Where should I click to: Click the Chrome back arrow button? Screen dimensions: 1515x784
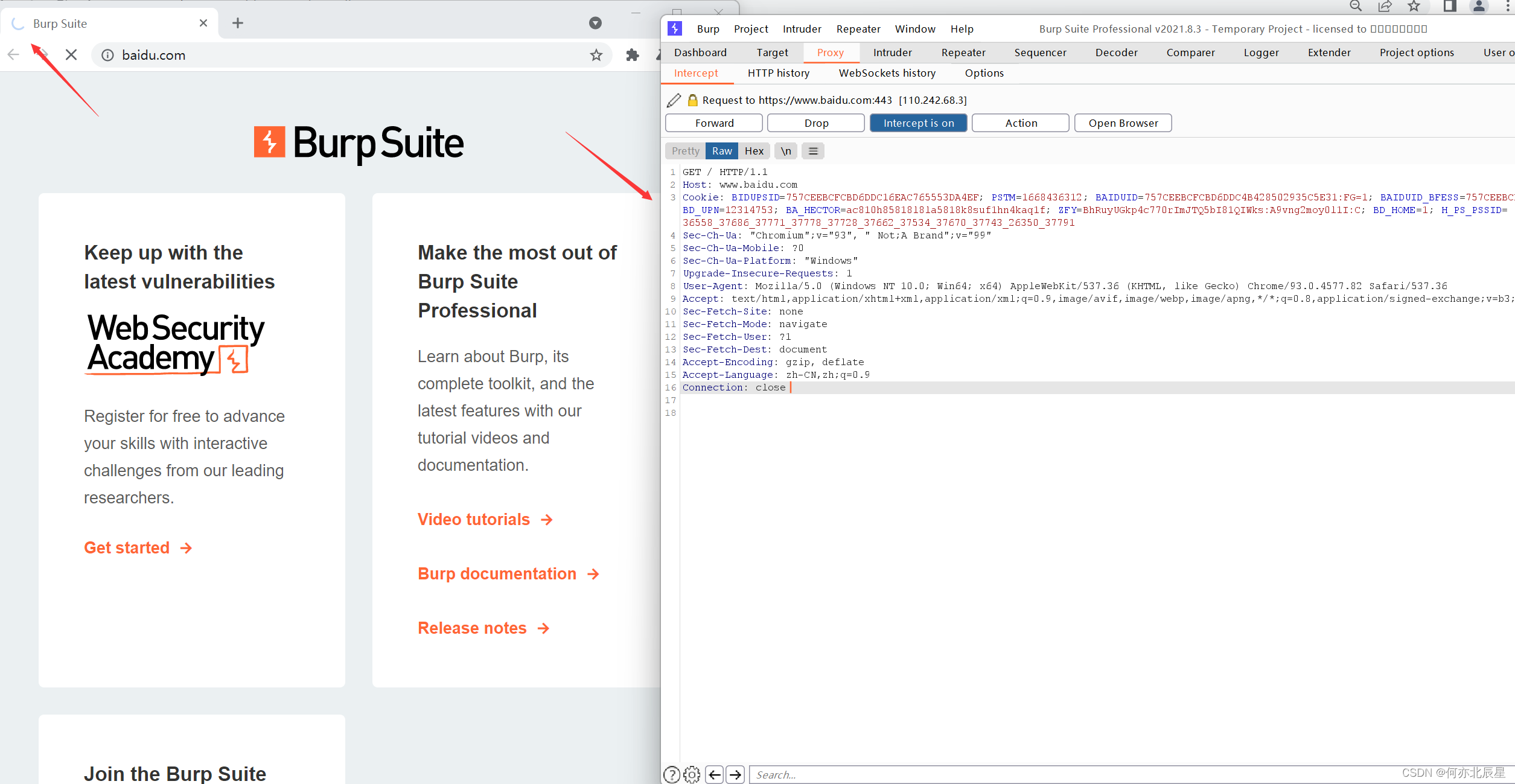14,55
